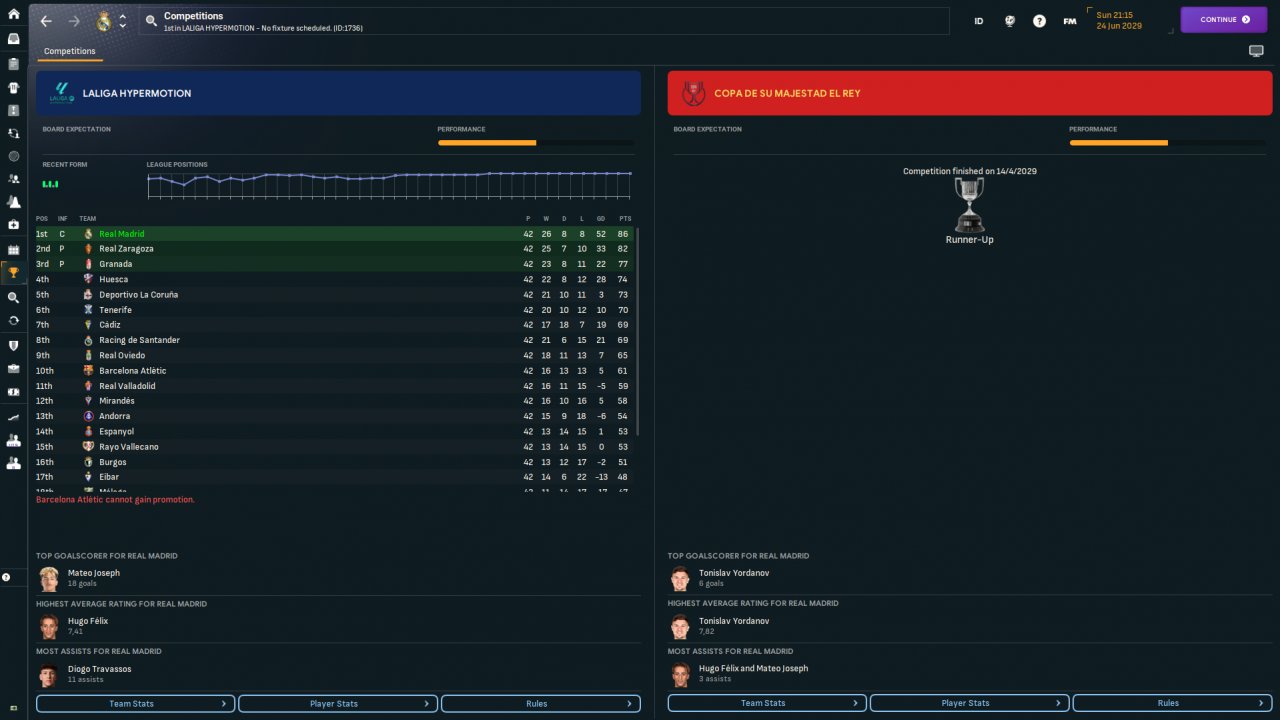Click the search bar in the header
Screen dimensions: 1280x720
(x=545, y=21)
